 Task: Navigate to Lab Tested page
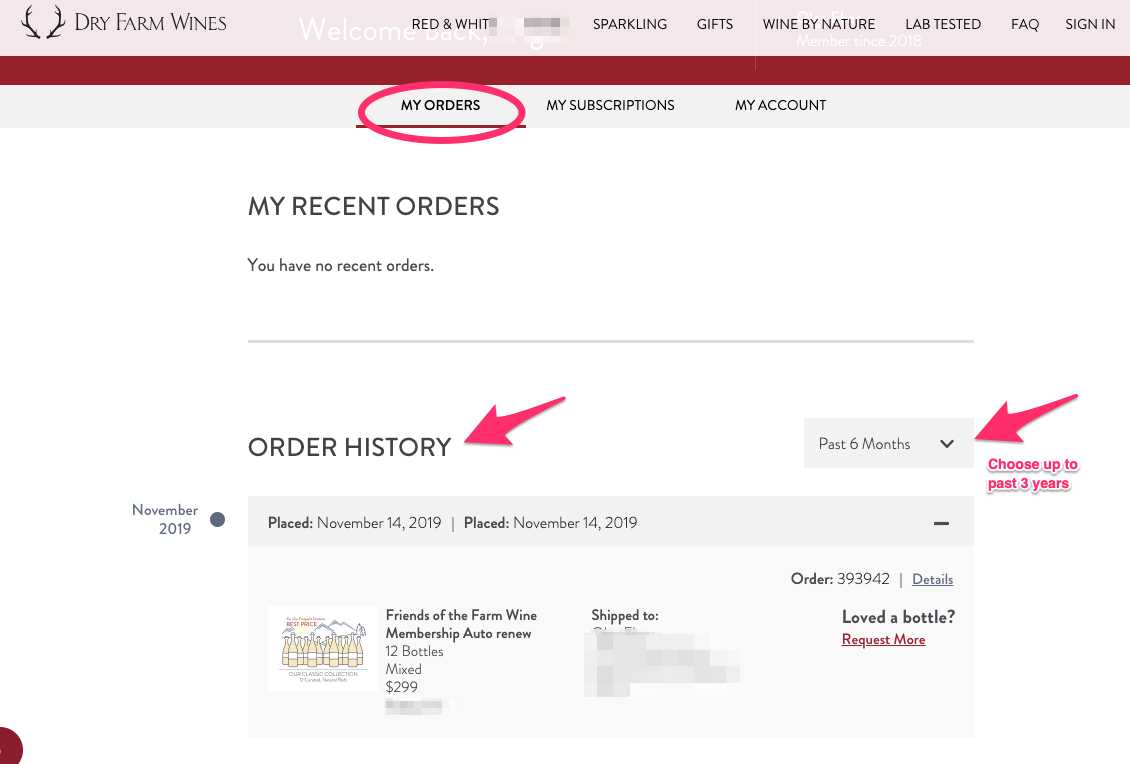[943, 24]
